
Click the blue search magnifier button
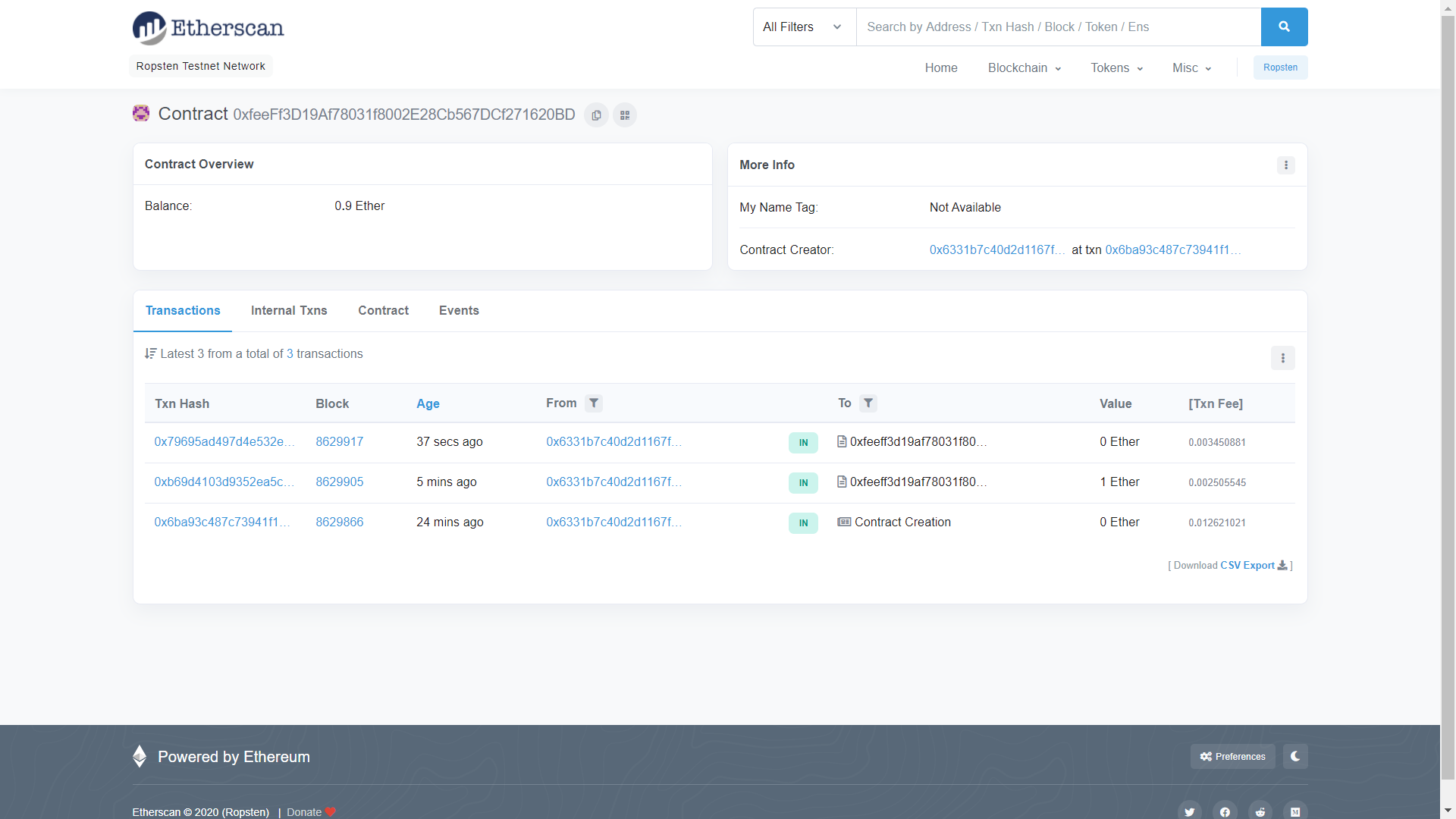(1284, 27)
